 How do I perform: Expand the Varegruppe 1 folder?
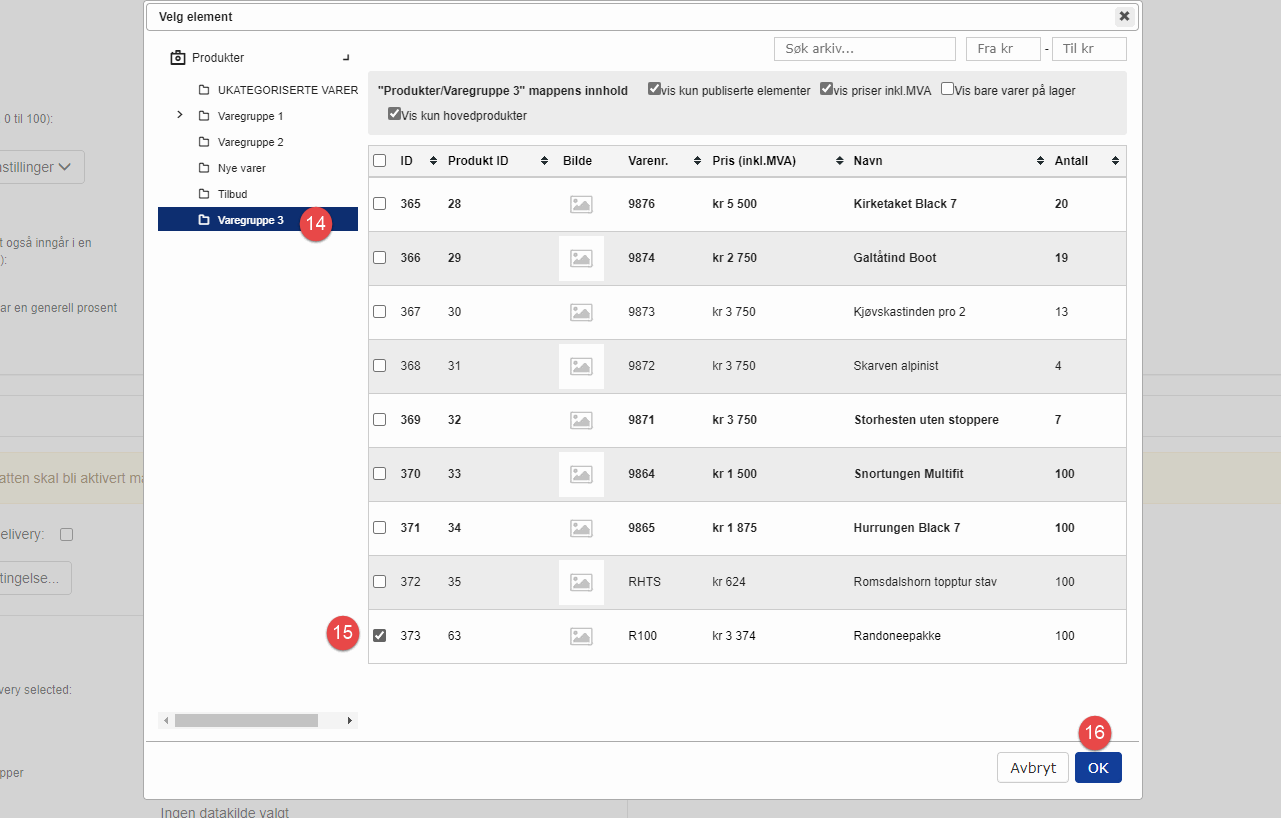tap(180, 115)
